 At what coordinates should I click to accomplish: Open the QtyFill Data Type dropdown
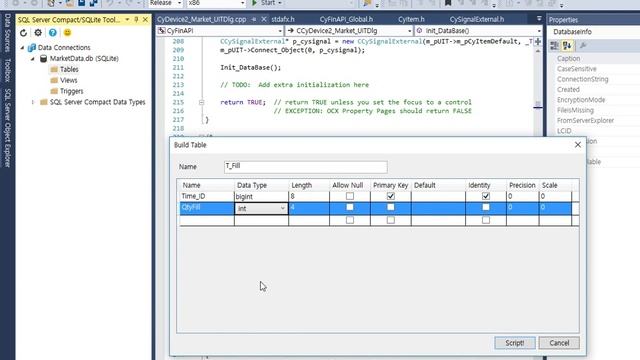282,209
